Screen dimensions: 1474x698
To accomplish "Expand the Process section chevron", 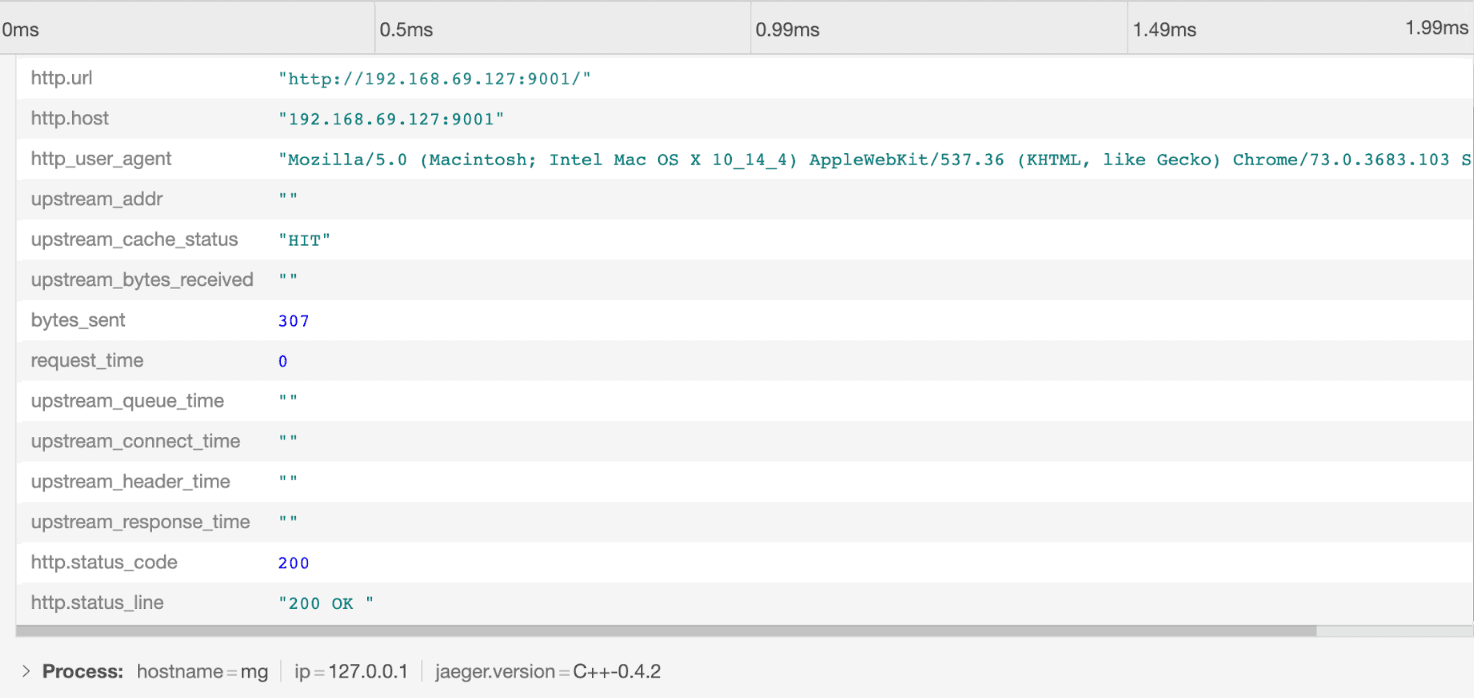I will click(x=26, y=672).
